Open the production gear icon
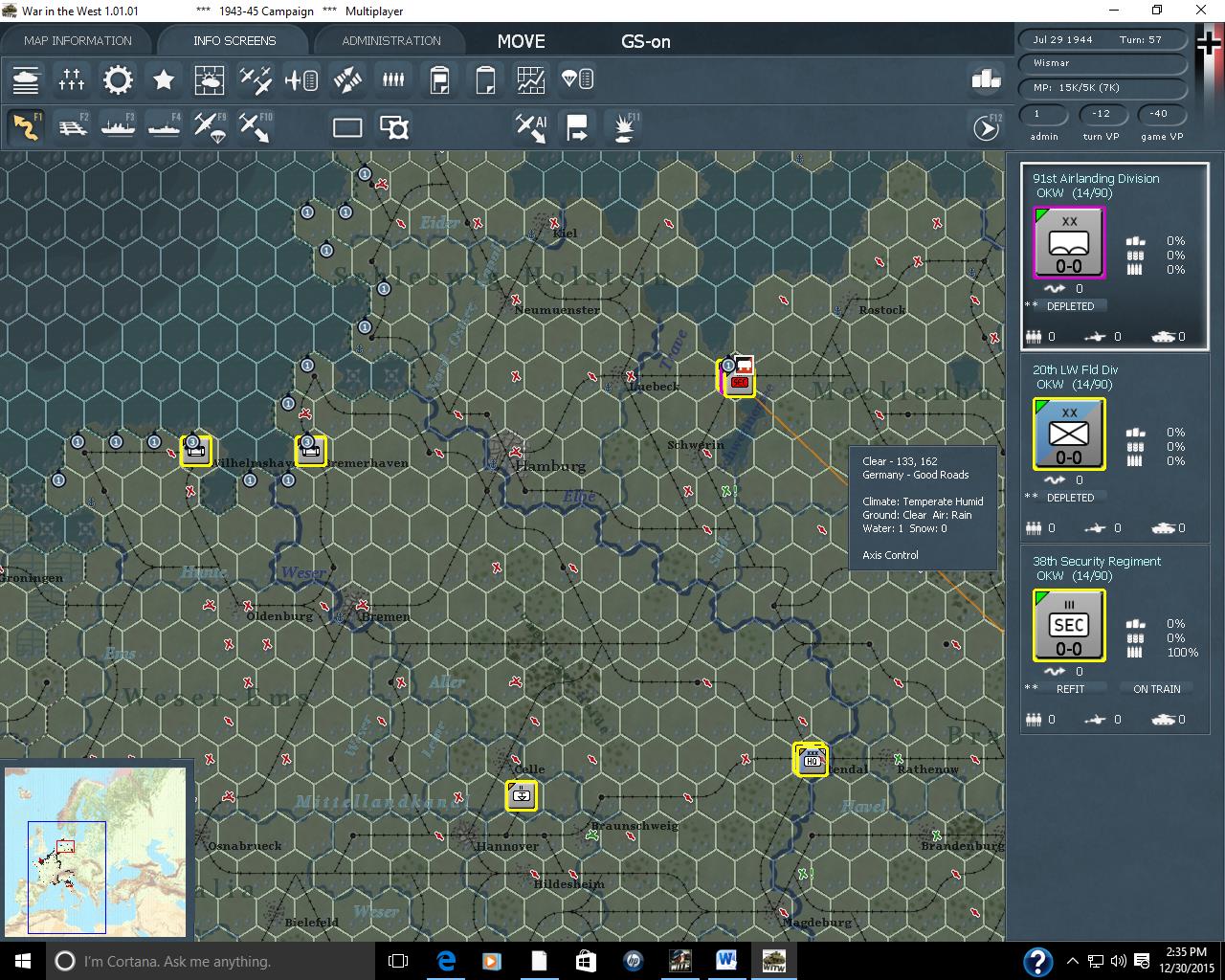 point(118,79)
